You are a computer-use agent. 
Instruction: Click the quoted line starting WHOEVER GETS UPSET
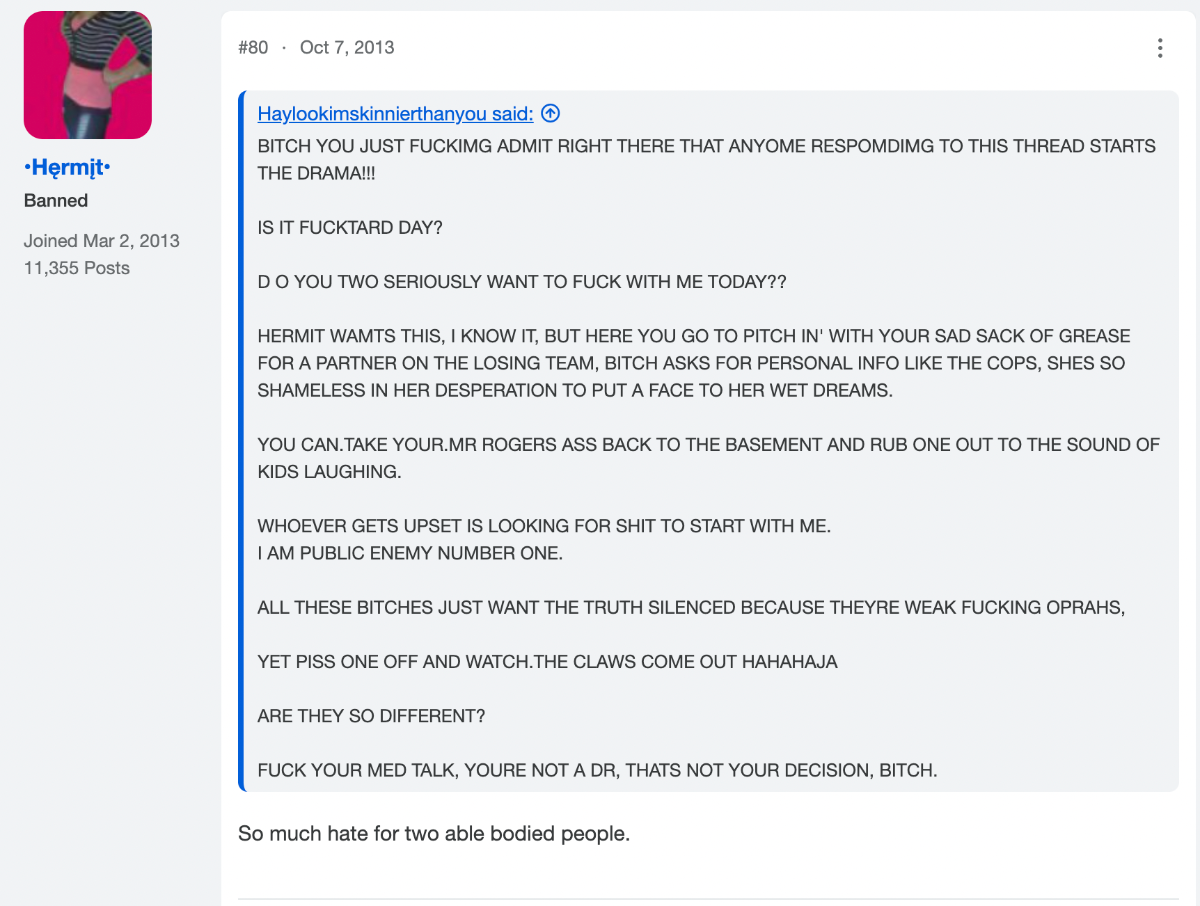pos(544,525)
